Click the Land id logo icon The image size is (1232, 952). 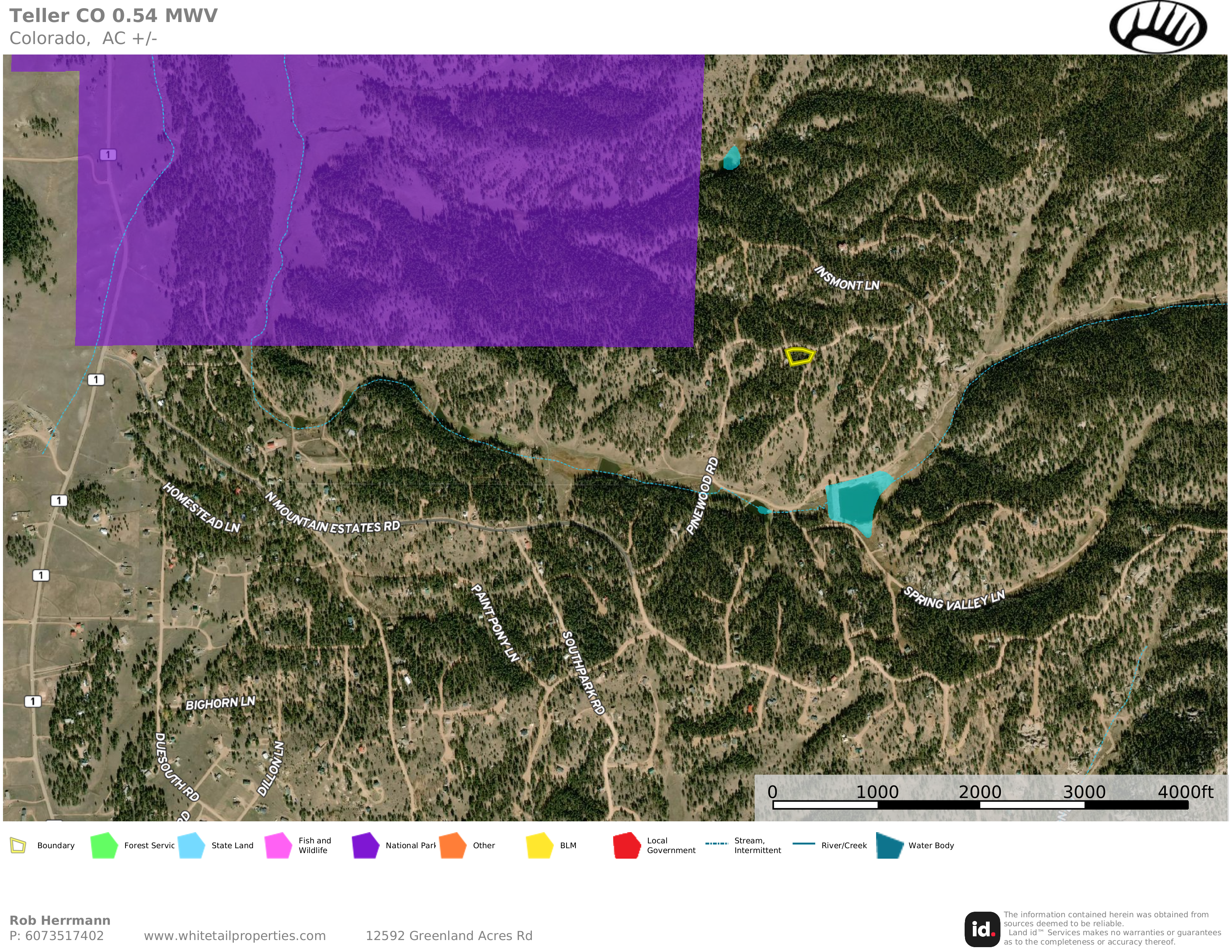point(982,929)
